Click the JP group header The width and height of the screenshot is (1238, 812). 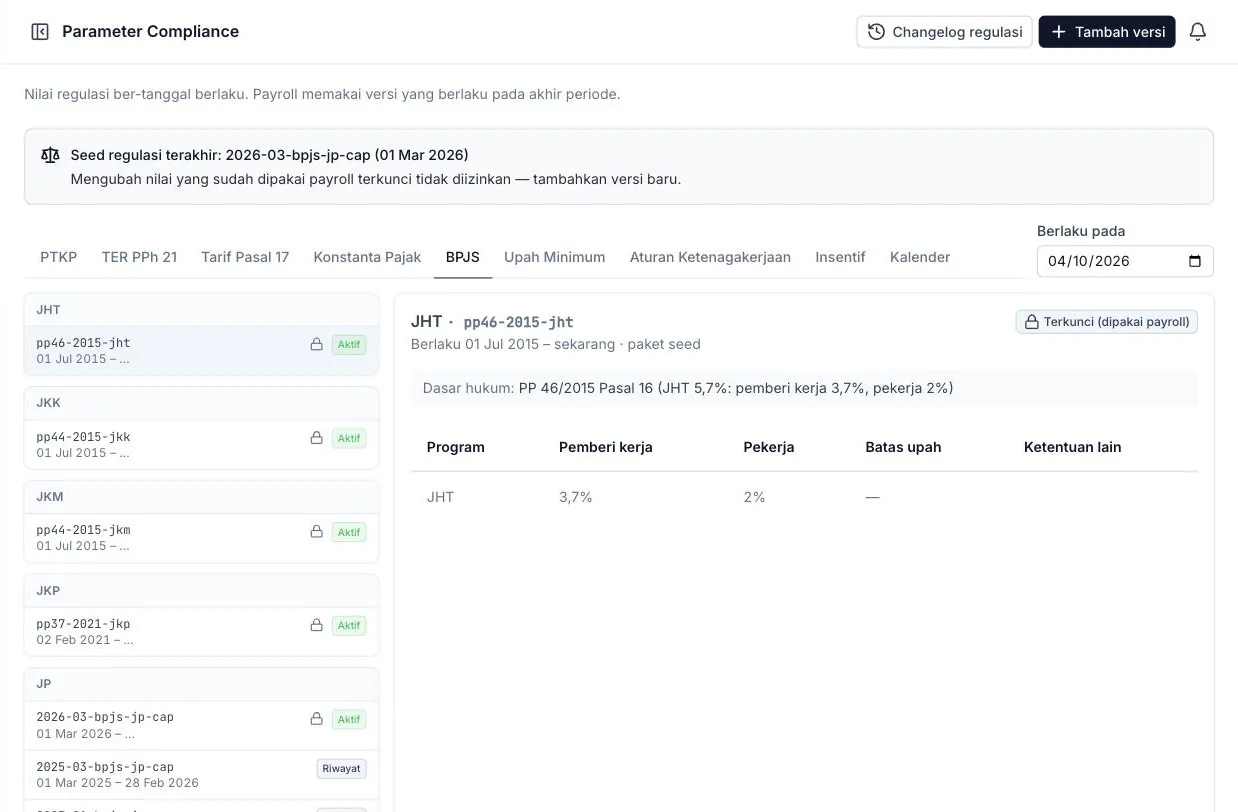201,684
